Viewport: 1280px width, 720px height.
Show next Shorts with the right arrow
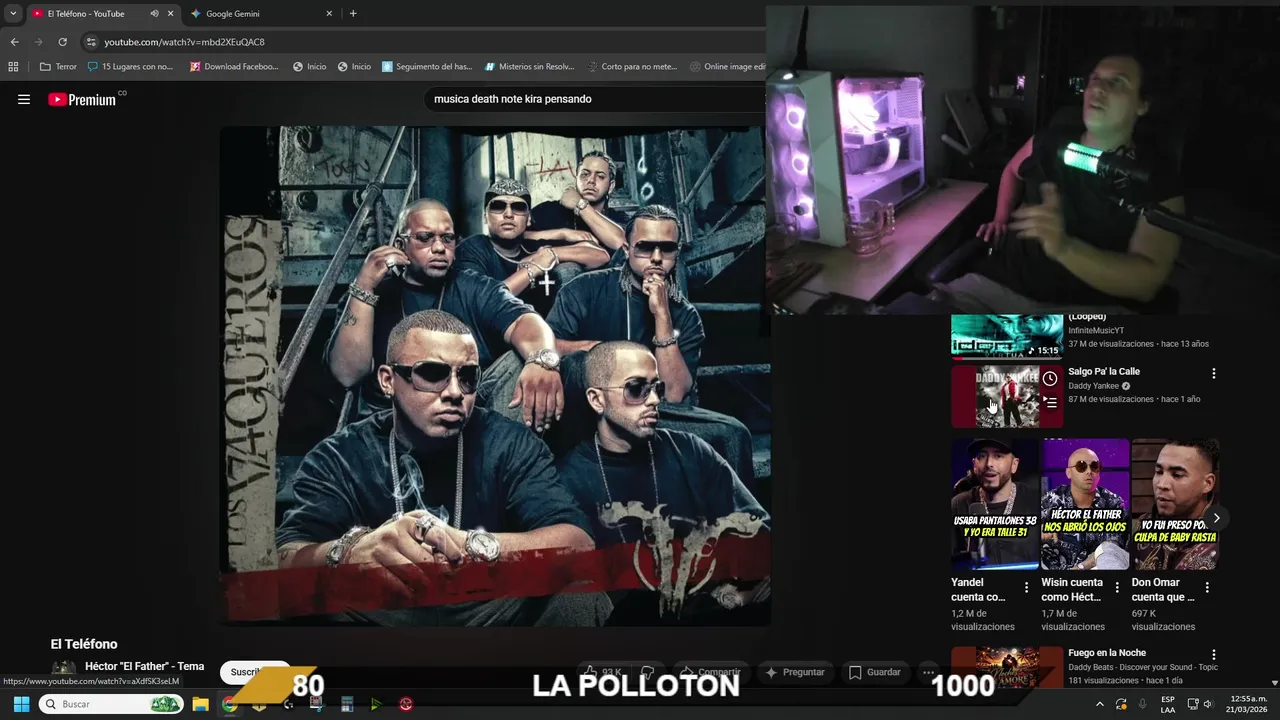pyautogui.click(x=1216, y=518)
